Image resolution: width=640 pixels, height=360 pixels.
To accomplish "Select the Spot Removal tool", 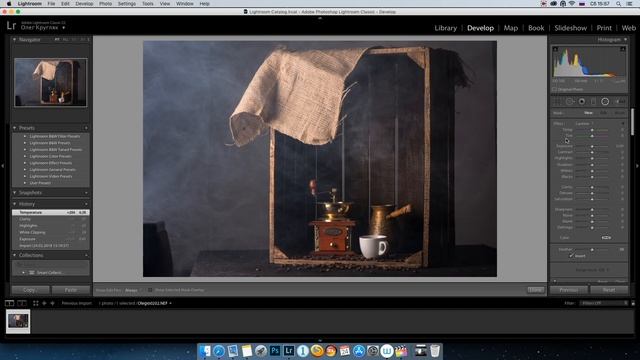I will [x=570, y=101].
